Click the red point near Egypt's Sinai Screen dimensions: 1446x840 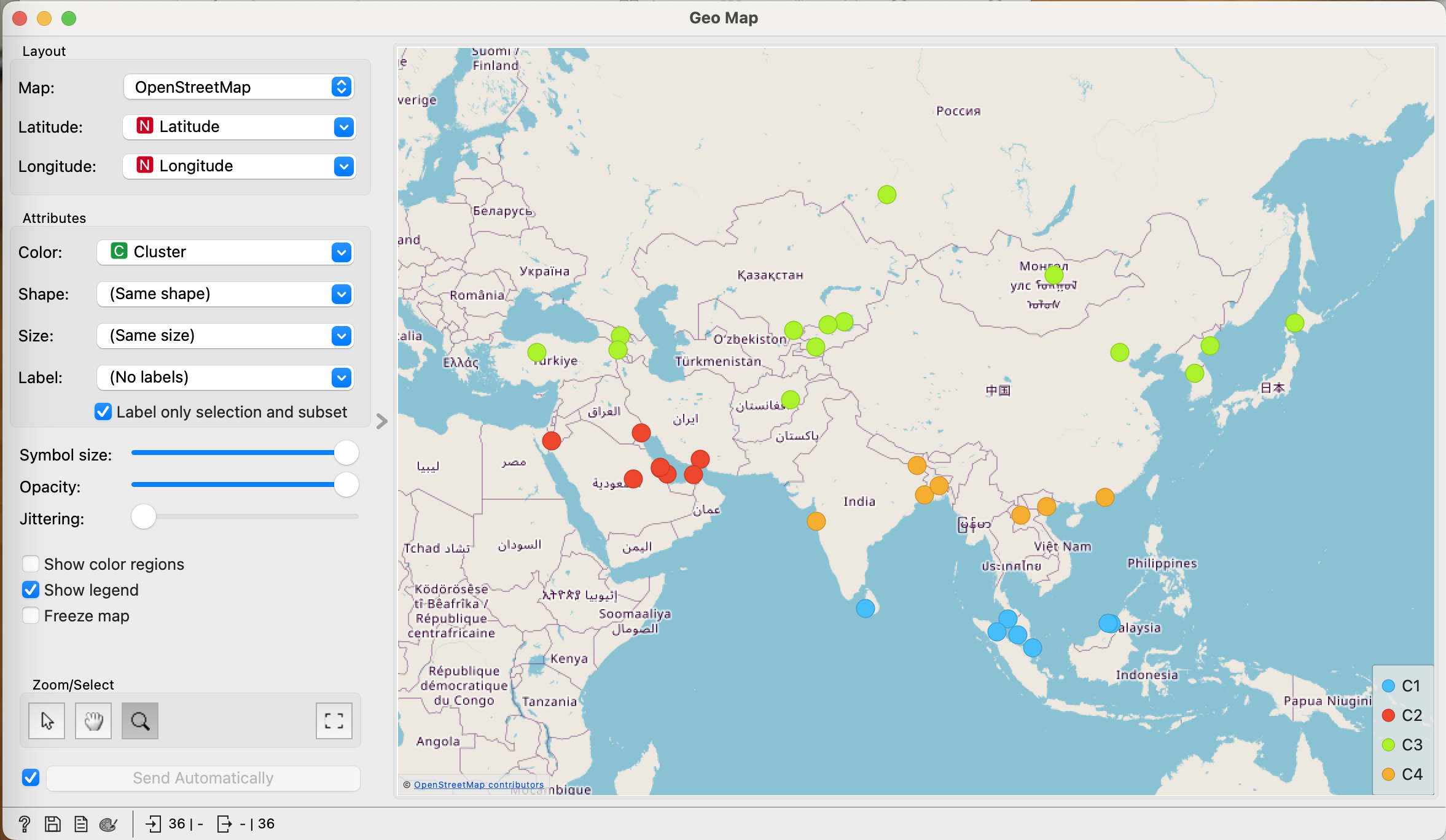552,440
